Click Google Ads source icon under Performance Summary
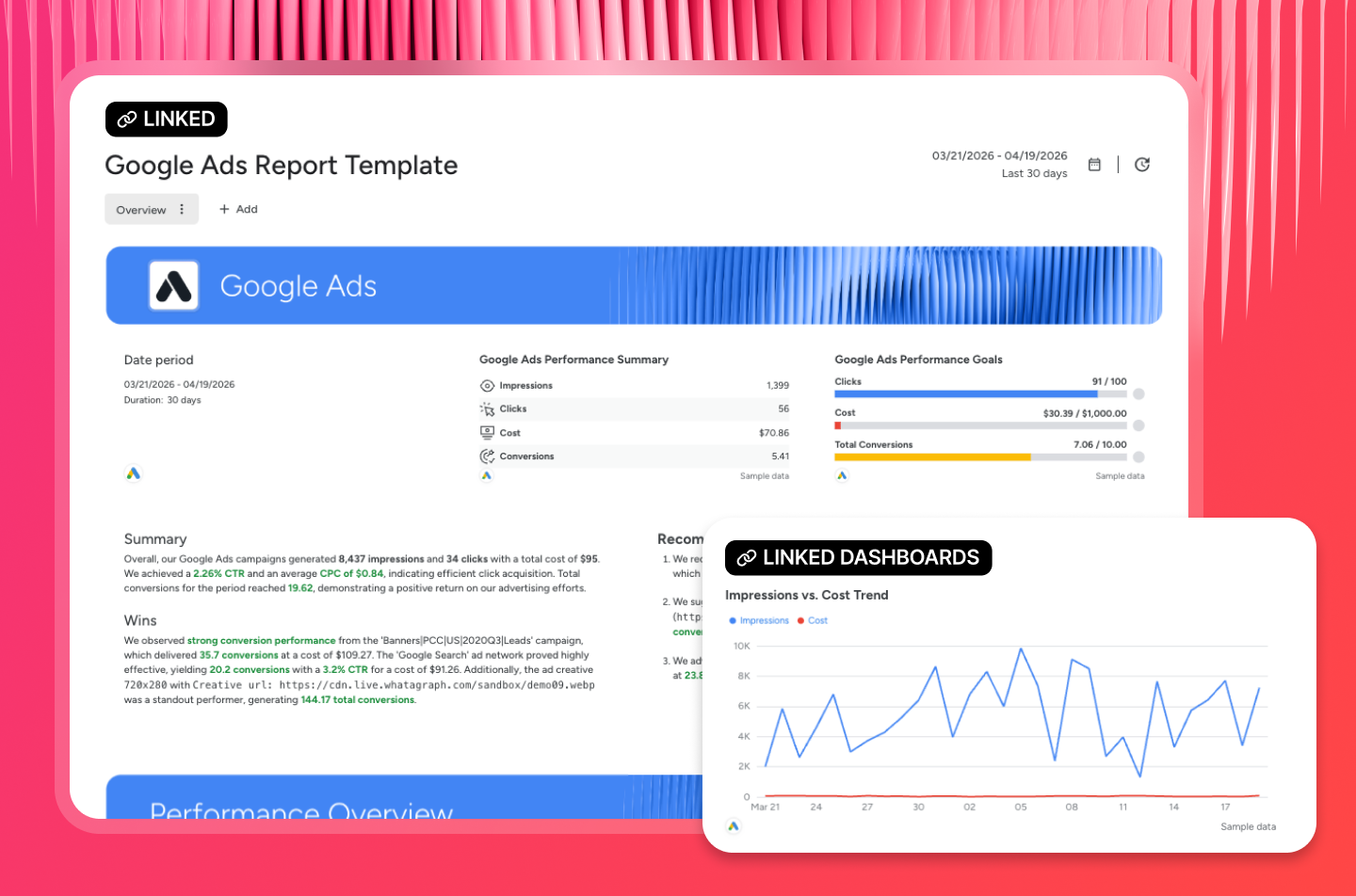Screen dimensions: 1356x896 click(x=487, y=475)
